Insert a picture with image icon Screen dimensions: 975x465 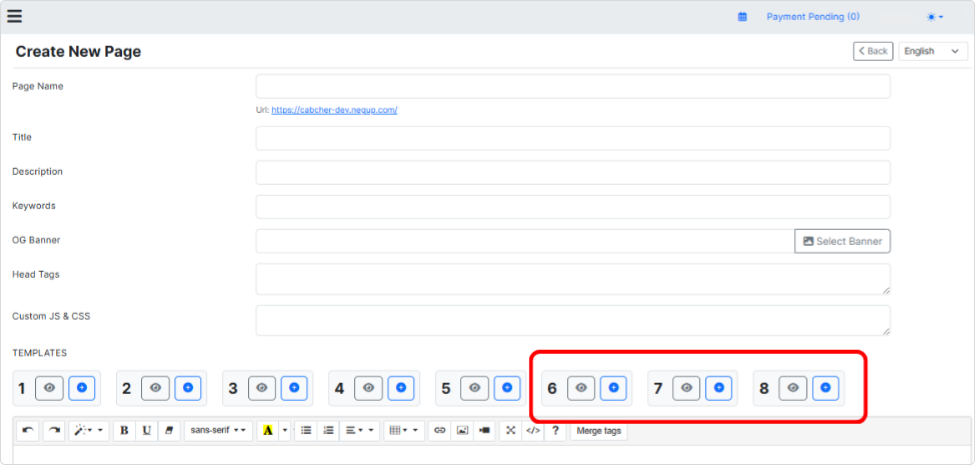coord(462,430)
